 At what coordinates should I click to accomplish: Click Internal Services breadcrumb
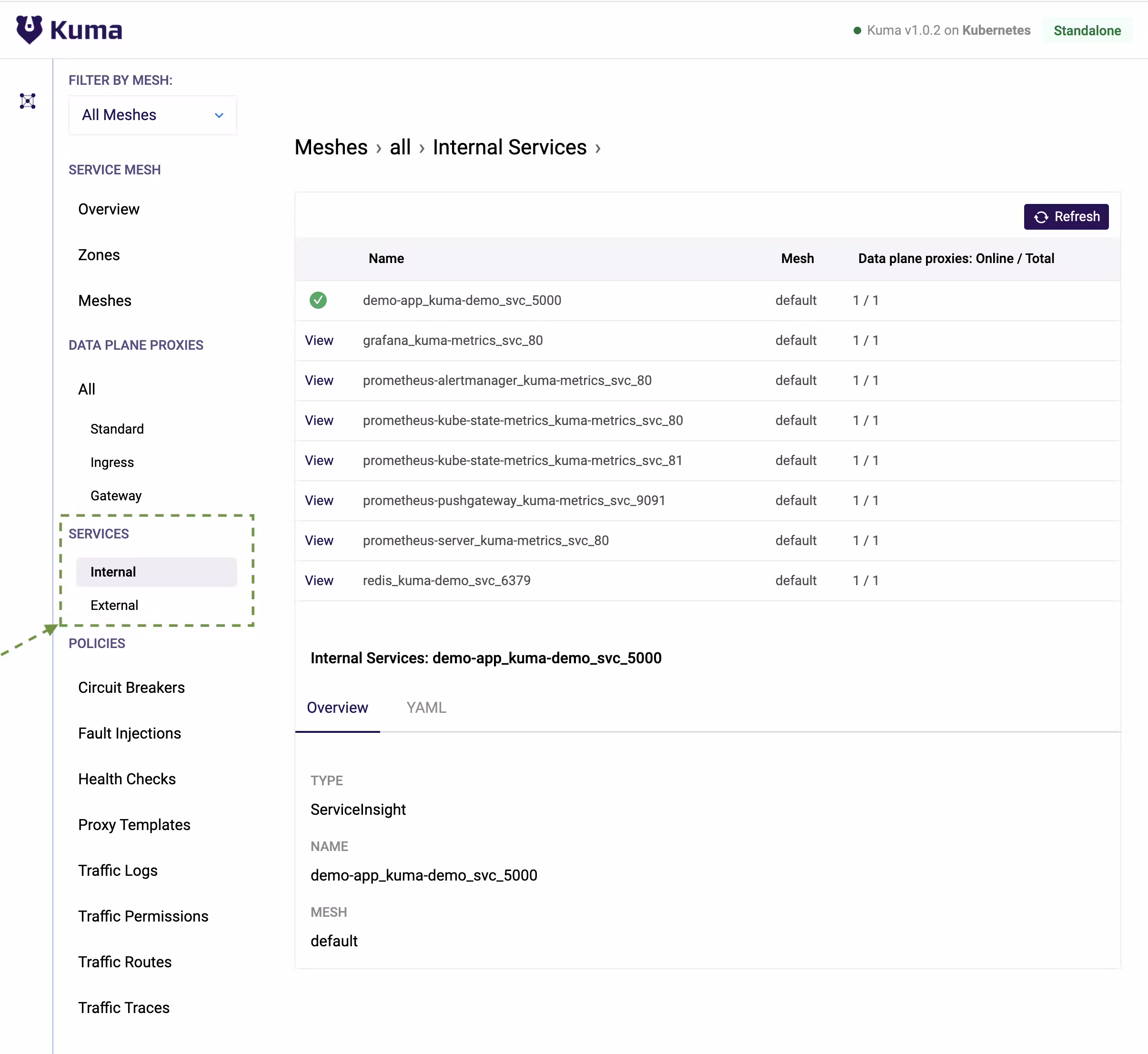[x=509, y=147]
